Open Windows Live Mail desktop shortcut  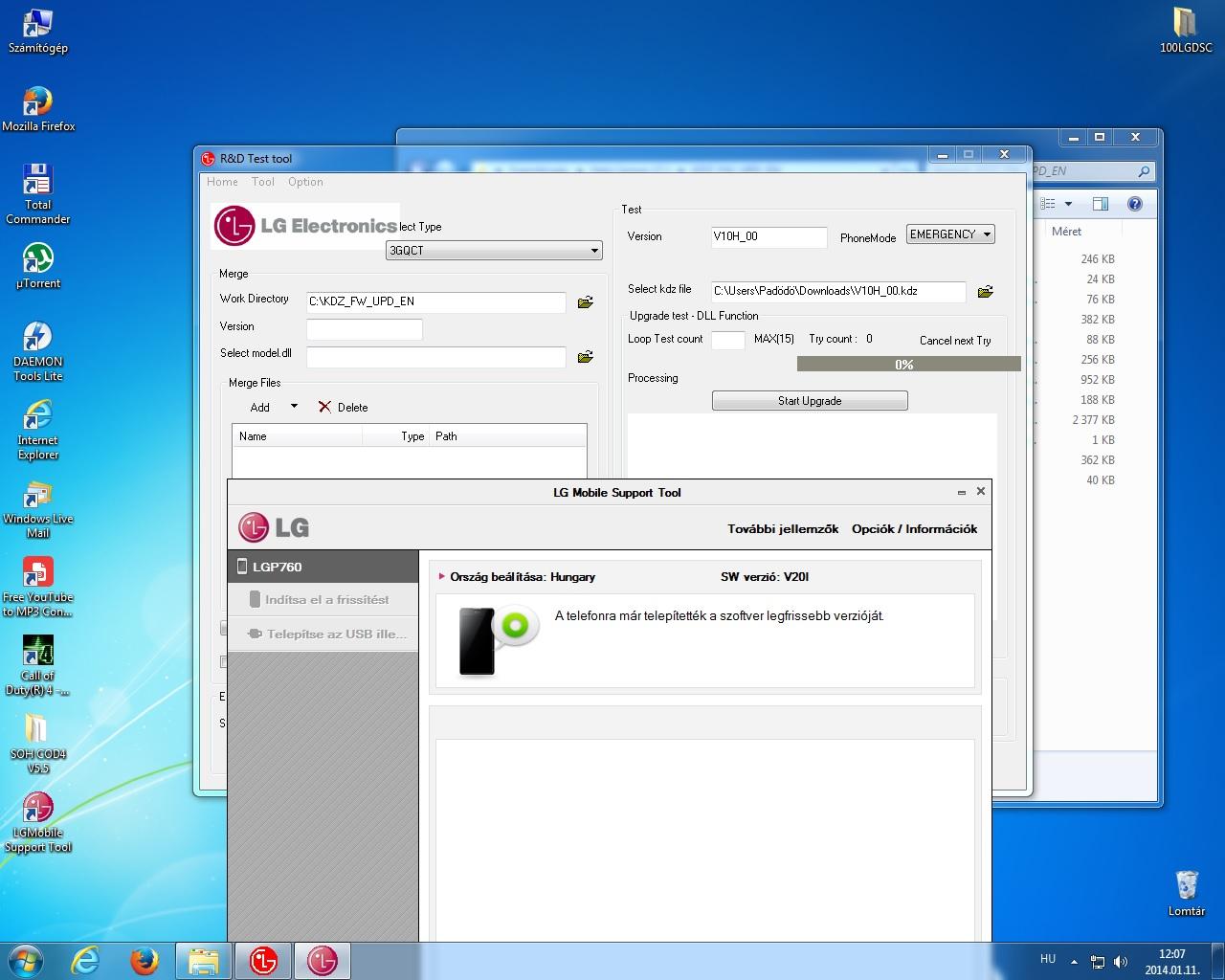pos(38,508)
